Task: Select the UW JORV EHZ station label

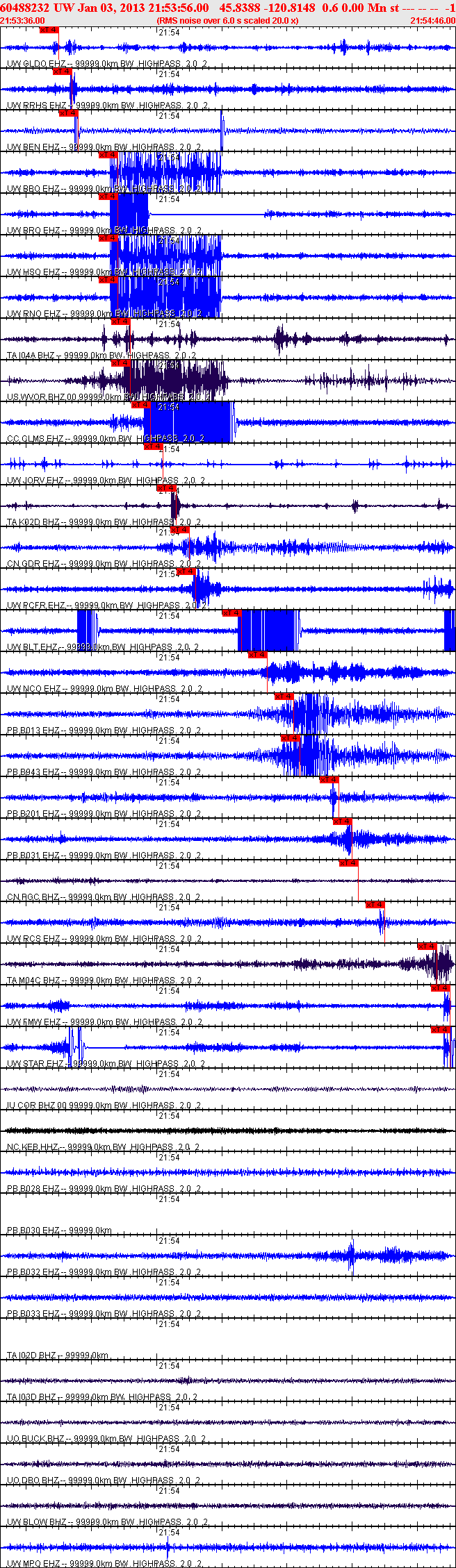Action: [106, 481]
